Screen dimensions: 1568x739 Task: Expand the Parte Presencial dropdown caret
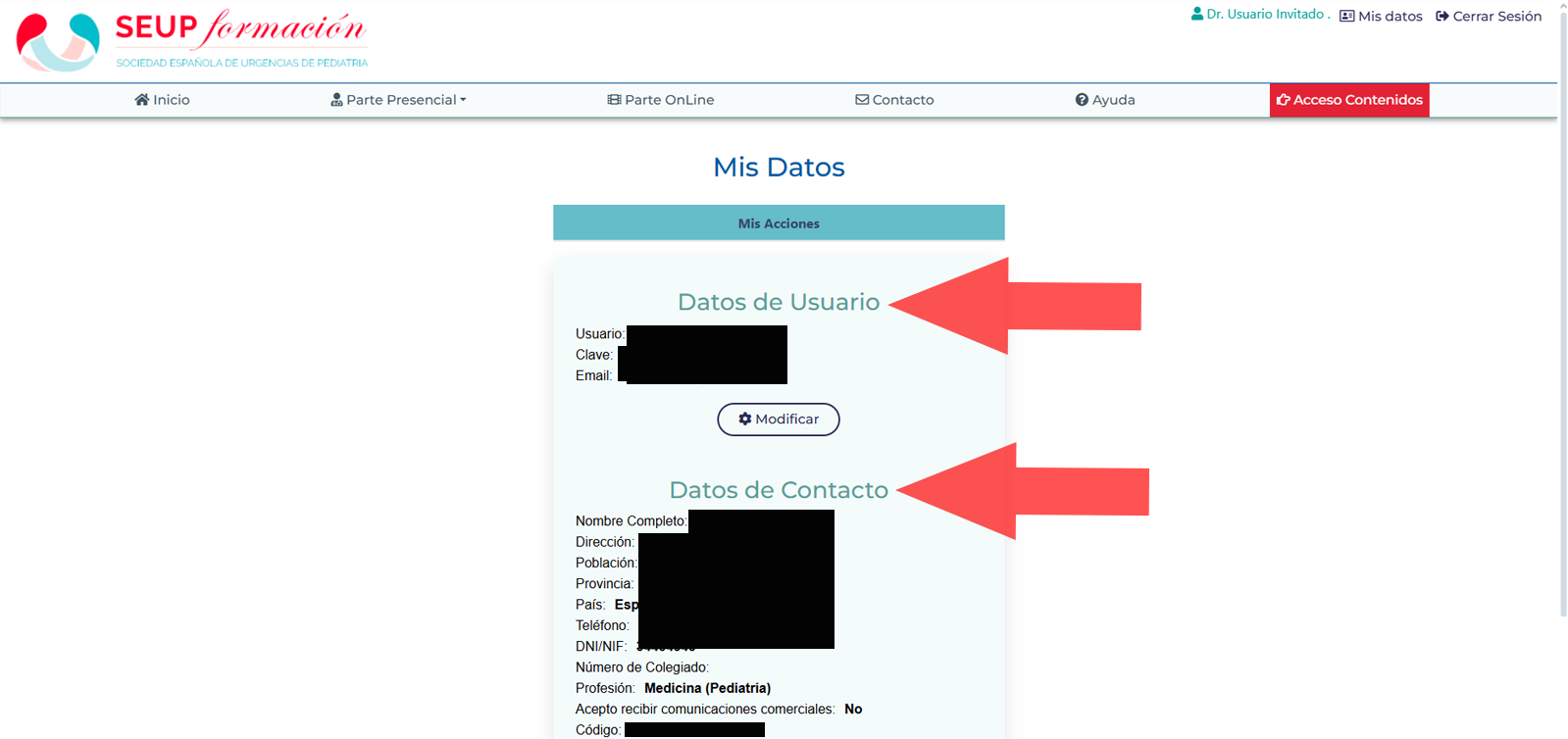(x=463, y=100)
